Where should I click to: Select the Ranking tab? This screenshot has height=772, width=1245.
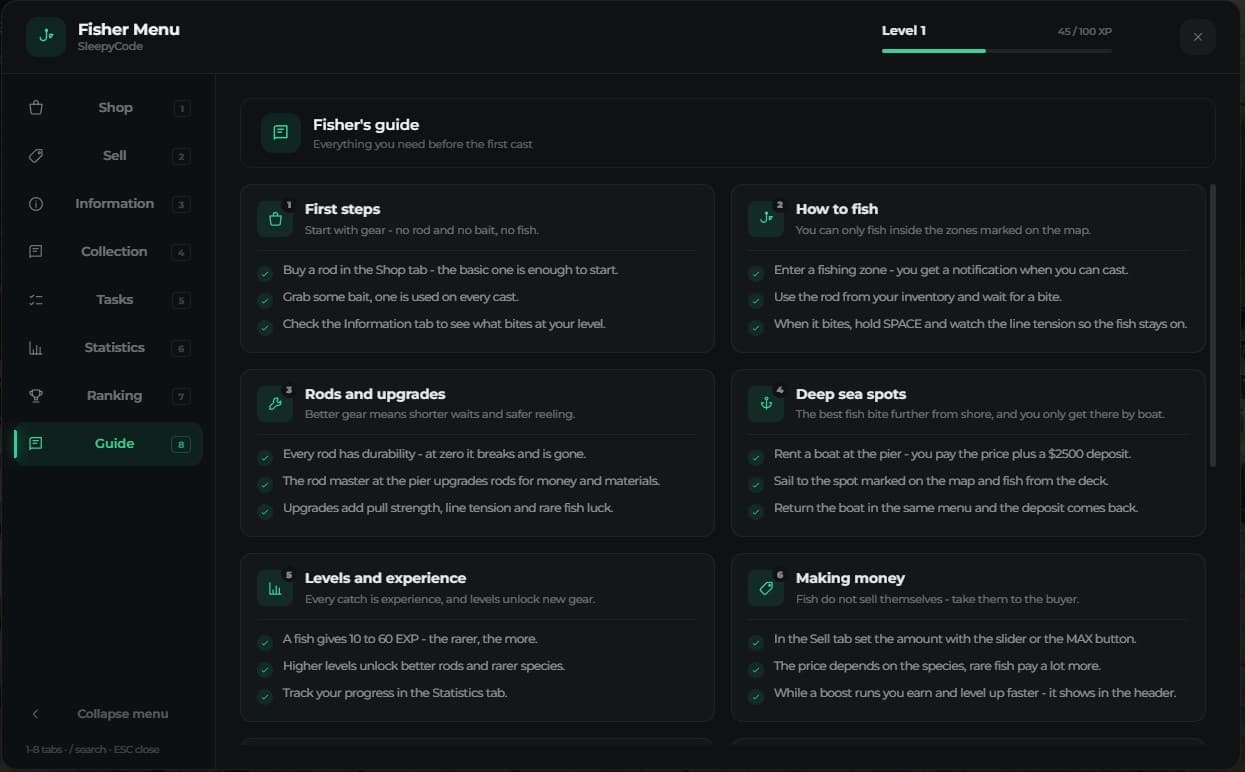(108, 396)
